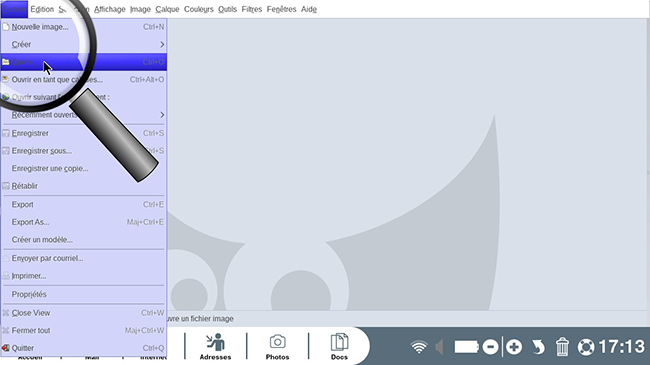Open the Filtres menu
This screenshot has width=650, height=365.
click(x=252, y=9)
